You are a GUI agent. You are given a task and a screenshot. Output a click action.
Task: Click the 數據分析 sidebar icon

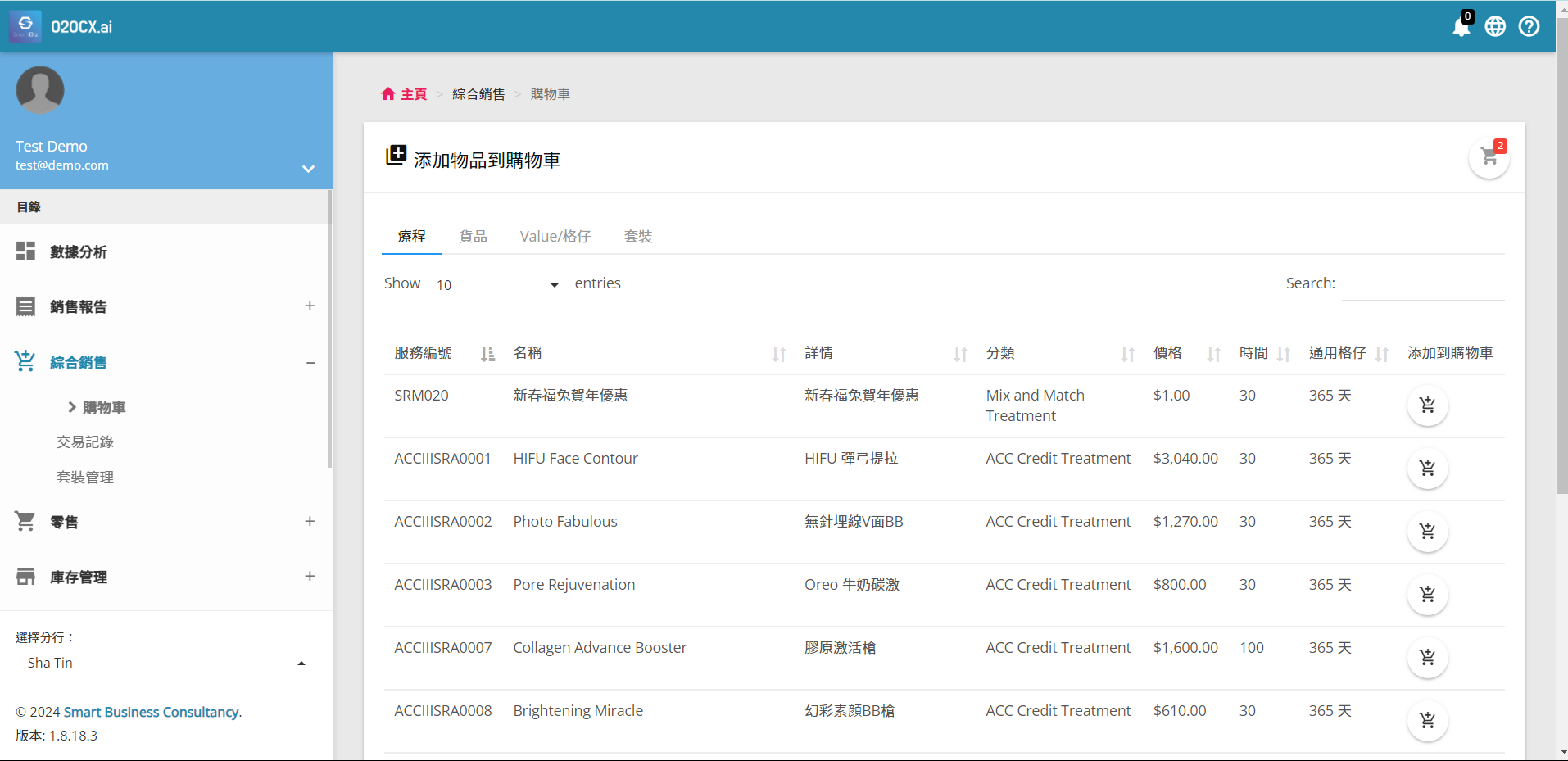tap(25, 251)
